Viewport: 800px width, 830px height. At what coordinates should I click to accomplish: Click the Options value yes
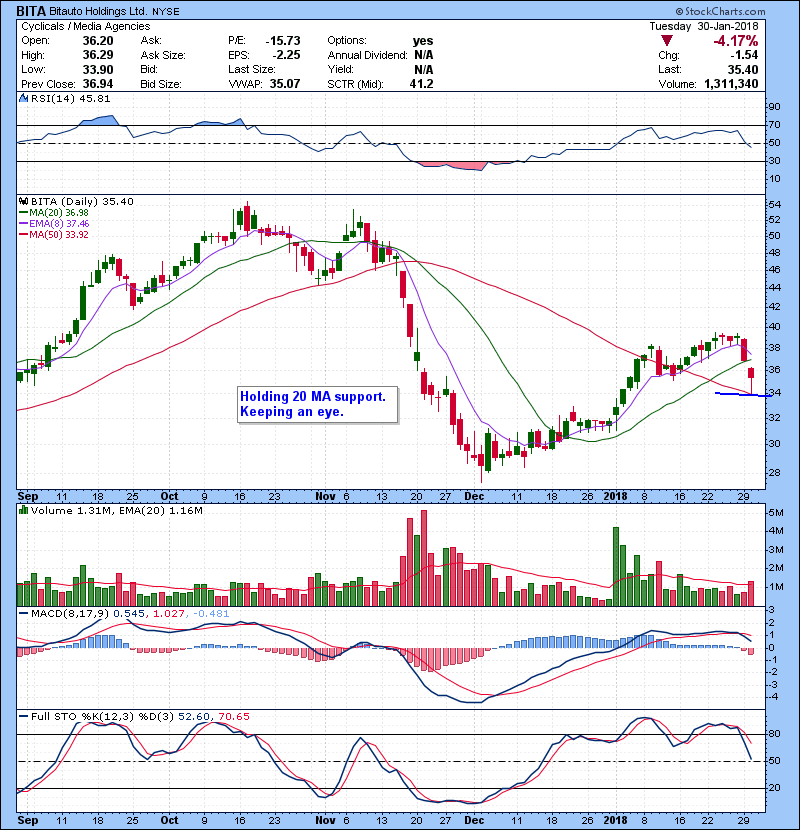point(423,41)
